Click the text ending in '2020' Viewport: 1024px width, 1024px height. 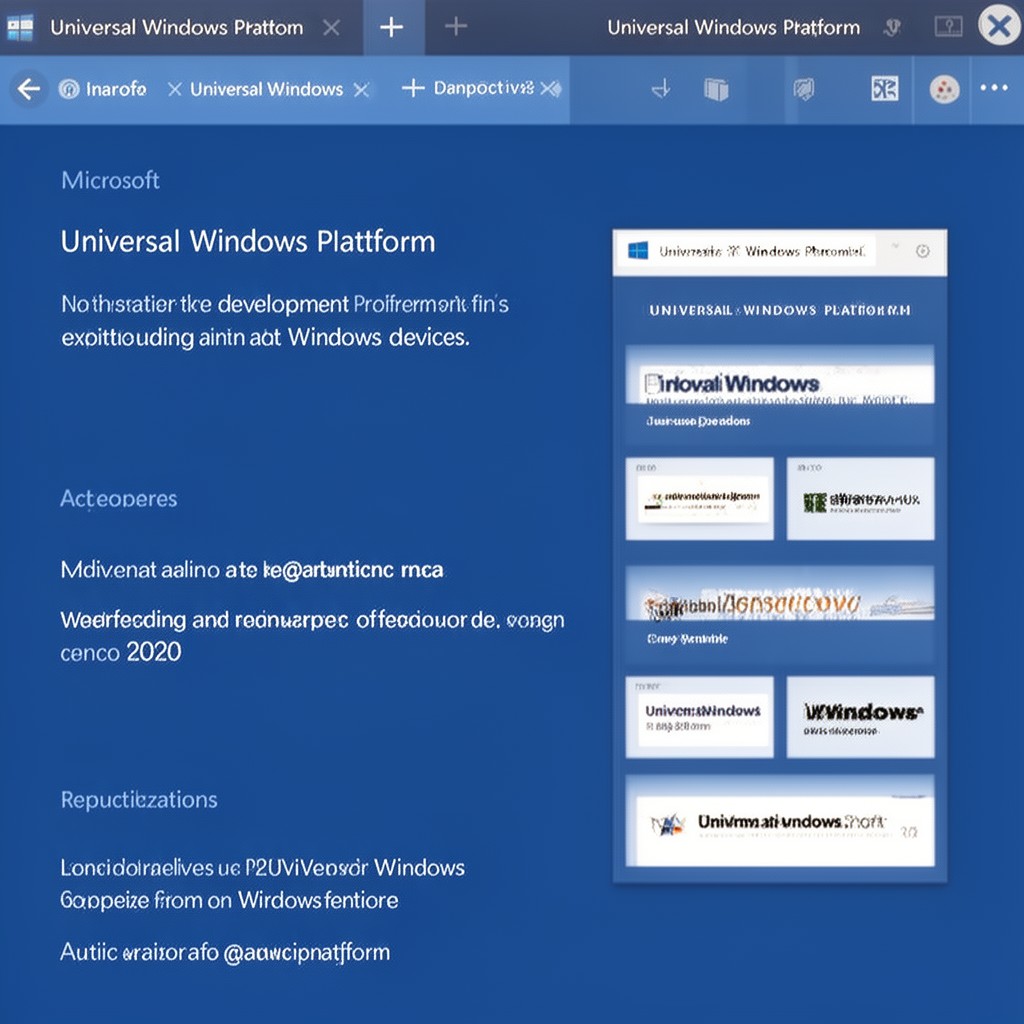pyautogui.click(x=312, y=635)
